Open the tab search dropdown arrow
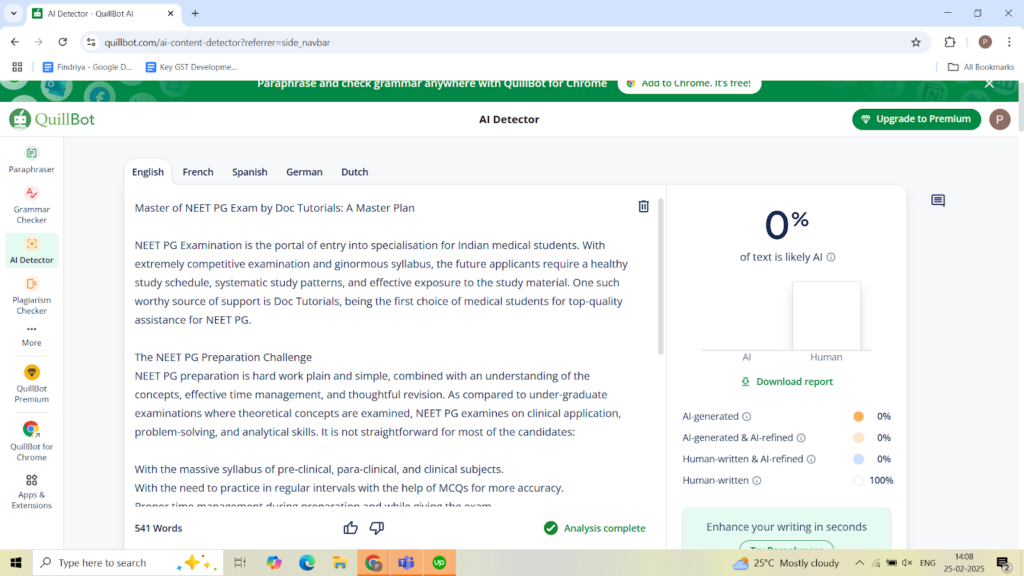Screen dimensions: 1024x576 click(x=13, y=13)
